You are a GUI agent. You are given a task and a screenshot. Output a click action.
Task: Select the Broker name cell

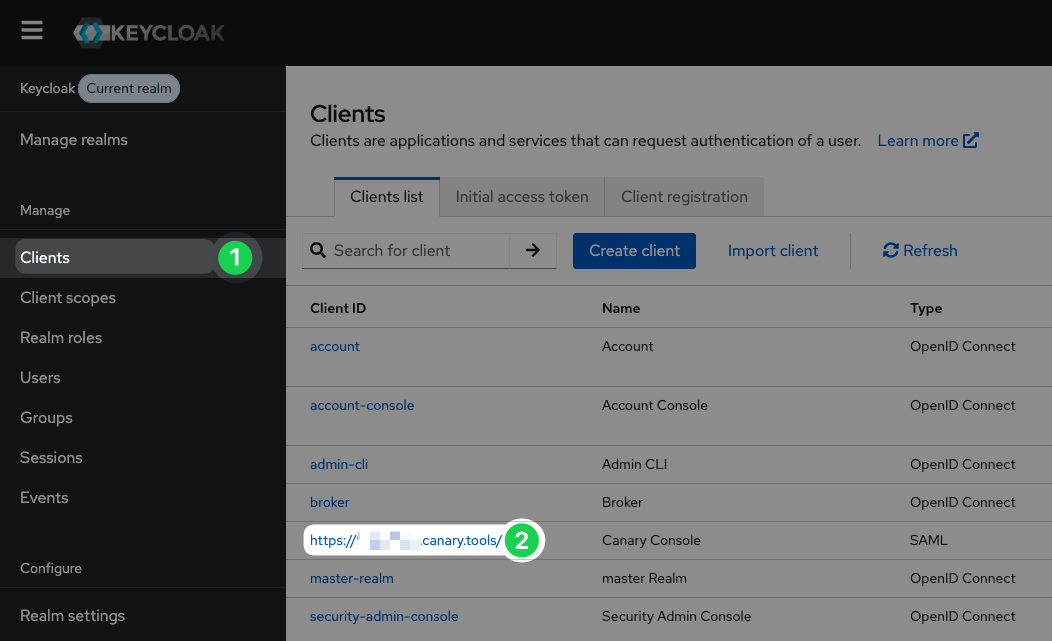click(622, 502)
